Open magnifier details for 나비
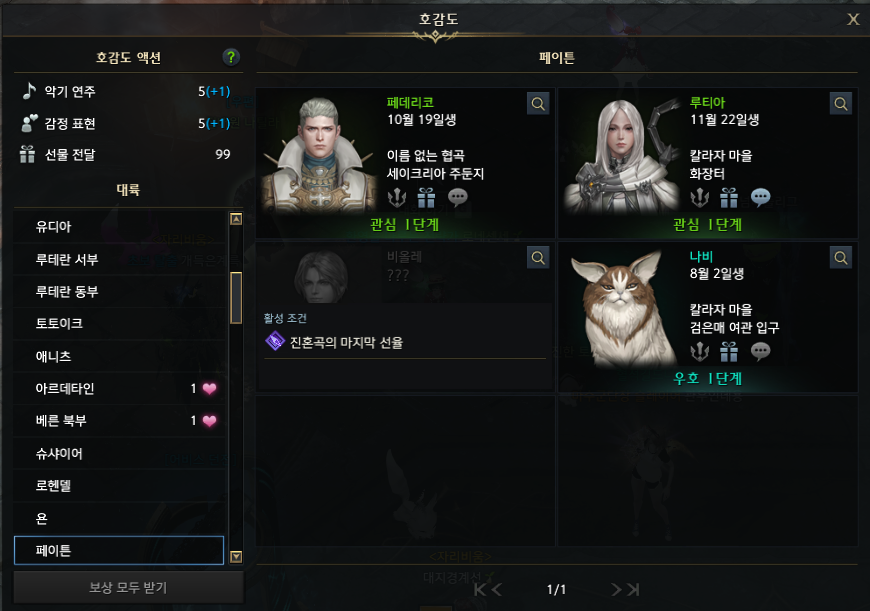Screen dimensions: 870x611 841,257
